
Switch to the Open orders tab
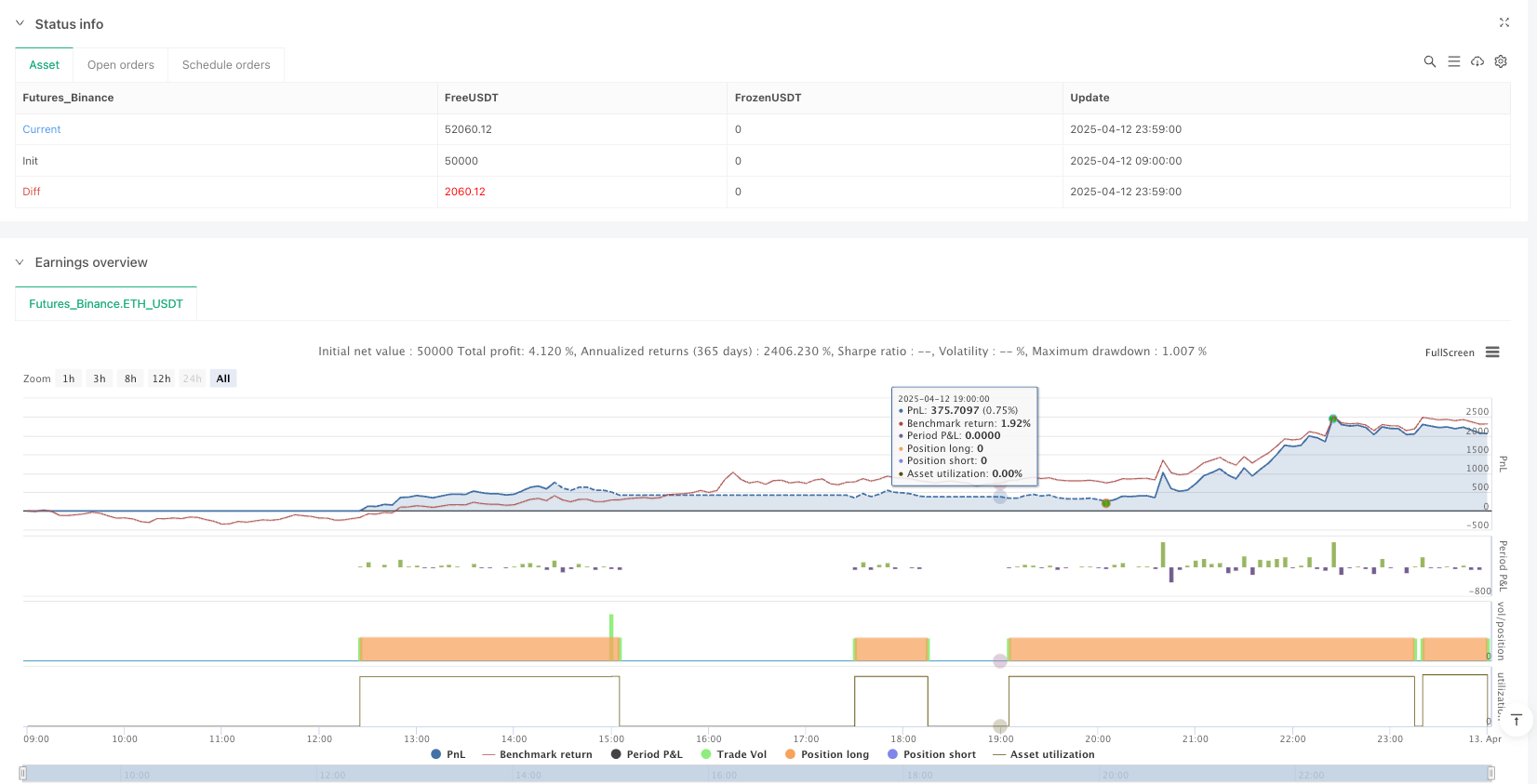point(121,65)
